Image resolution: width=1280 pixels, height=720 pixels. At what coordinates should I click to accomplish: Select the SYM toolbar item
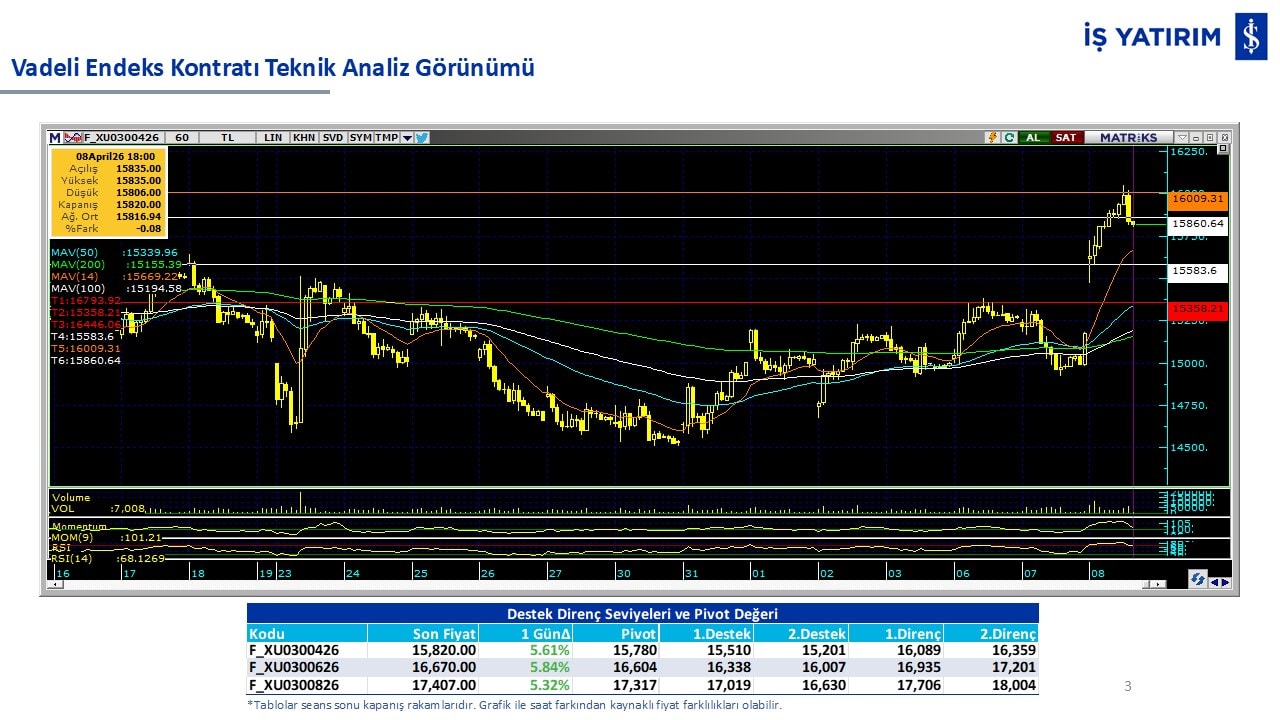[x=360, y=138]
